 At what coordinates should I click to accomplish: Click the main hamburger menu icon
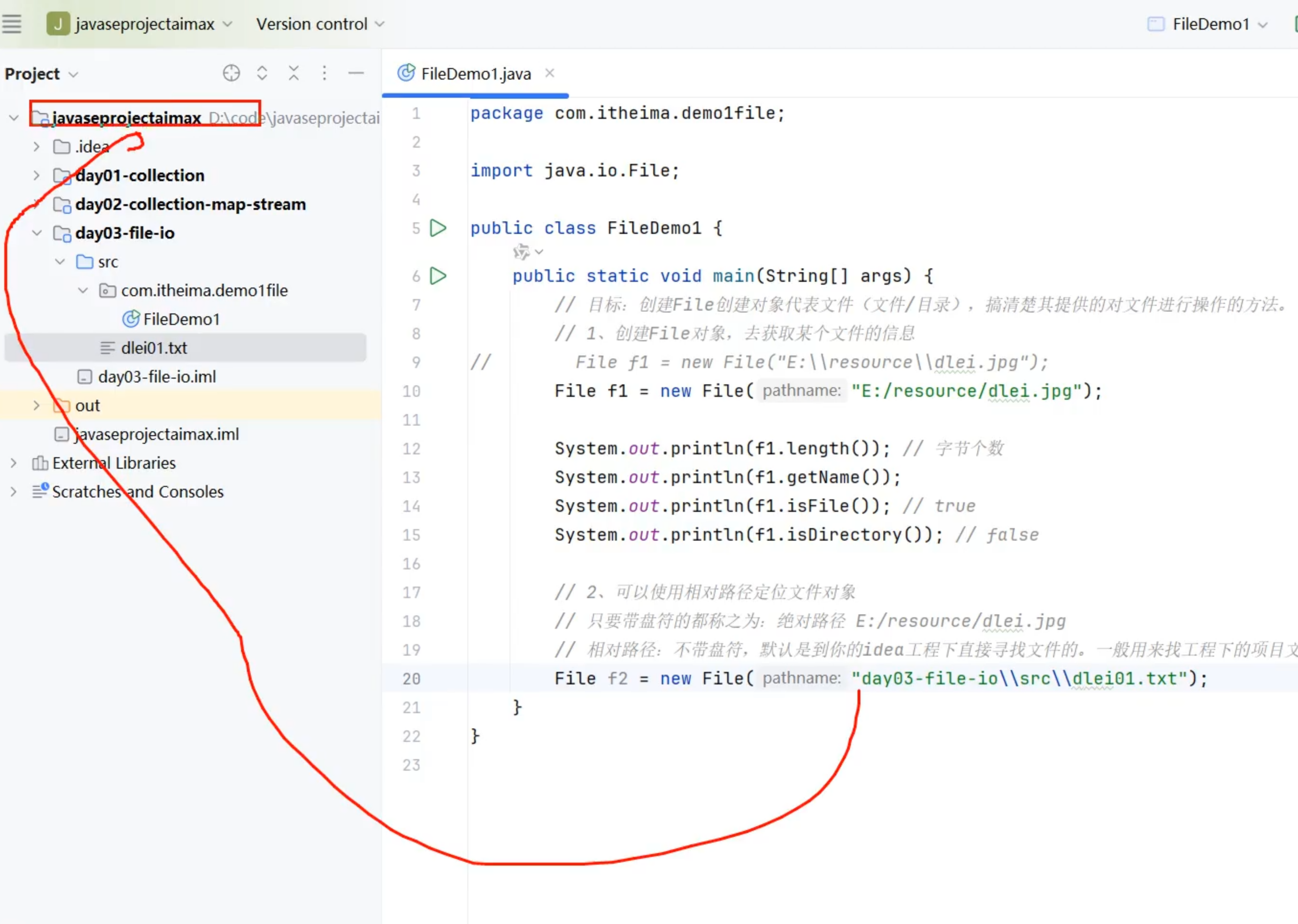coord(12,24)
